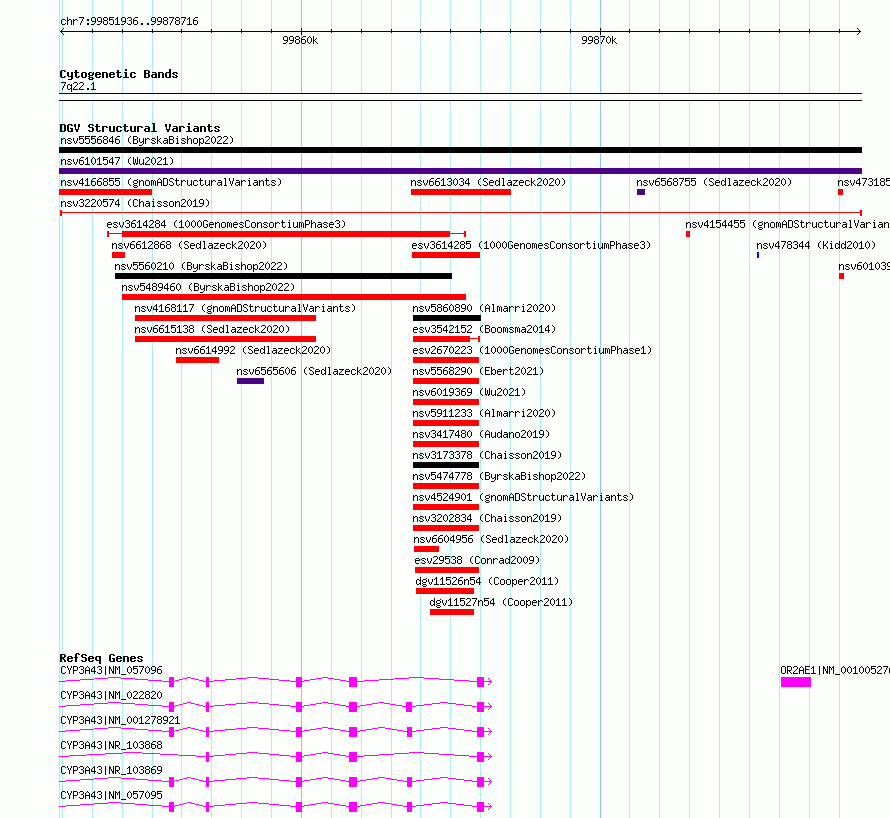Click the esv29538 (Conrad2009) label
This screenshot has width=890, height=818.
[477, 560]
